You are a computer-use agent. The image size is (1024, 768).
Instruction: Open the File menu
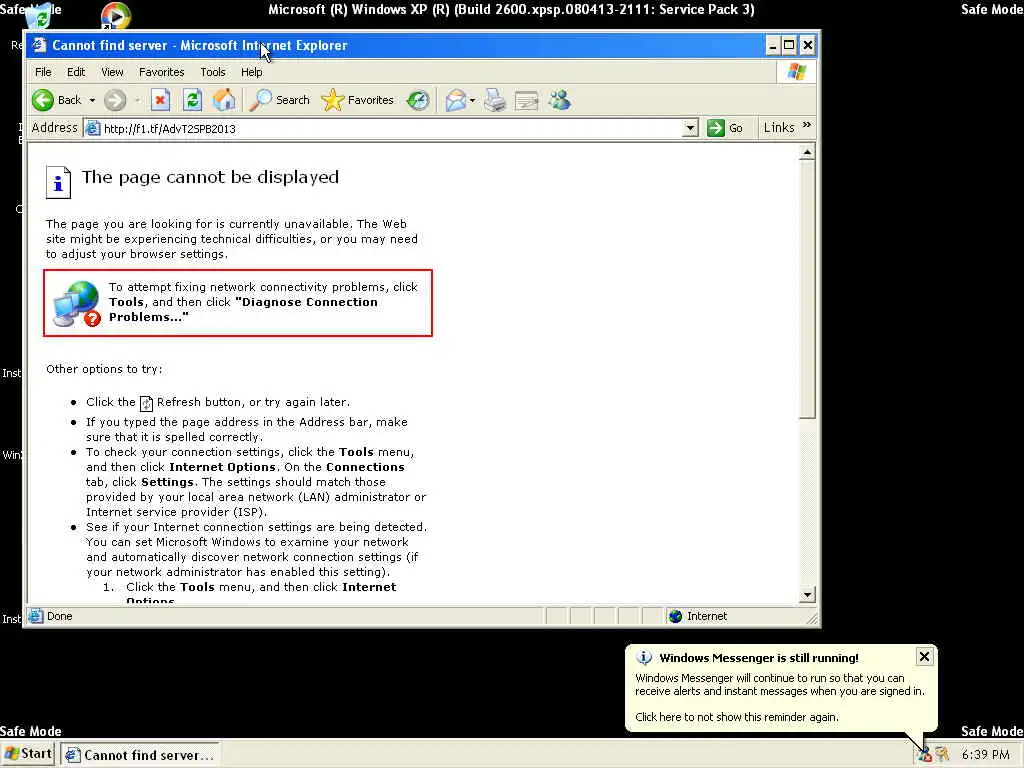43,72
